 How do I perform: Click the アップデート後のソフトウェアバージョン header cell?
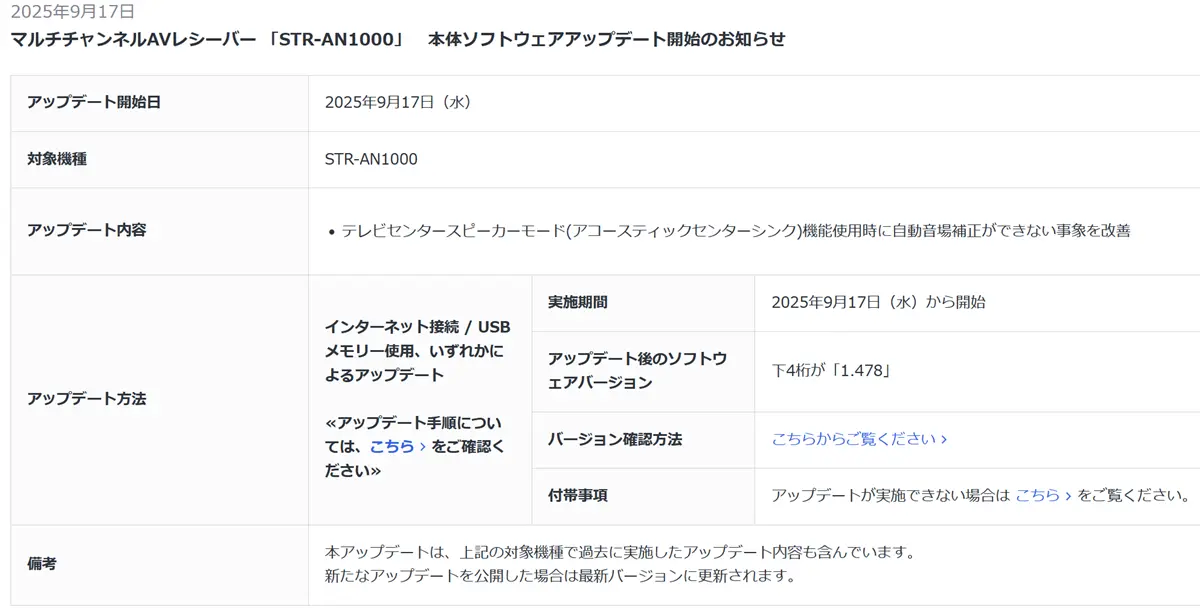(643, 371)
